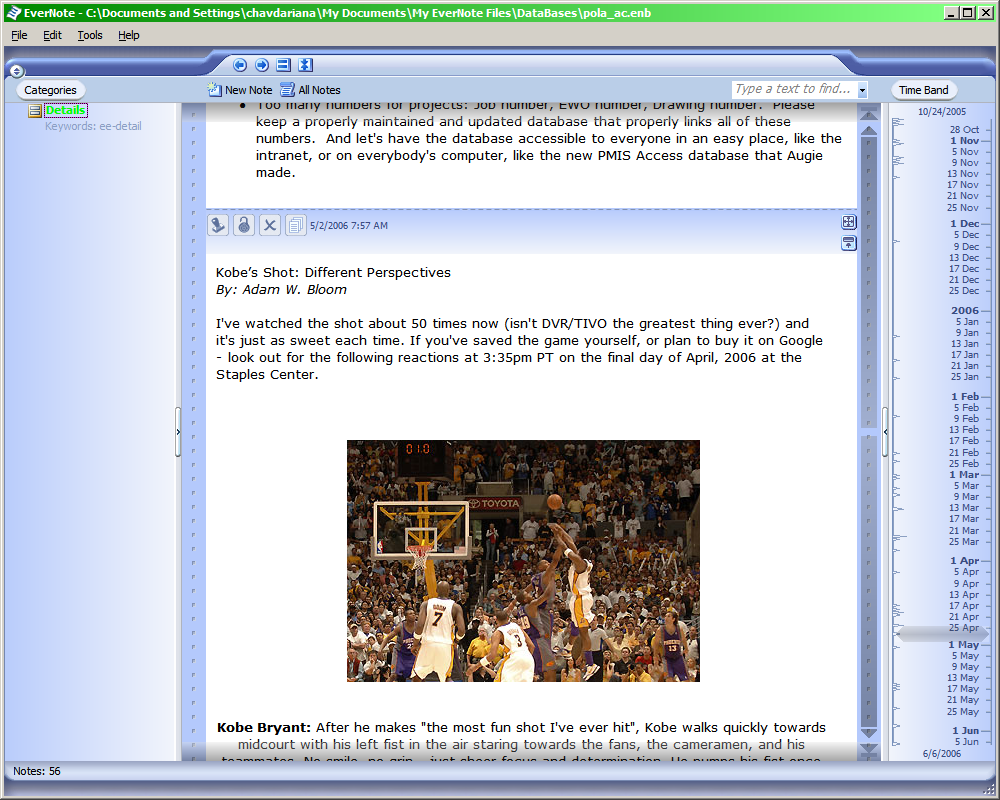Open the Tools menu
Image resolution: width=1000 pixels, height=800 pixels.
coord(90,35)
